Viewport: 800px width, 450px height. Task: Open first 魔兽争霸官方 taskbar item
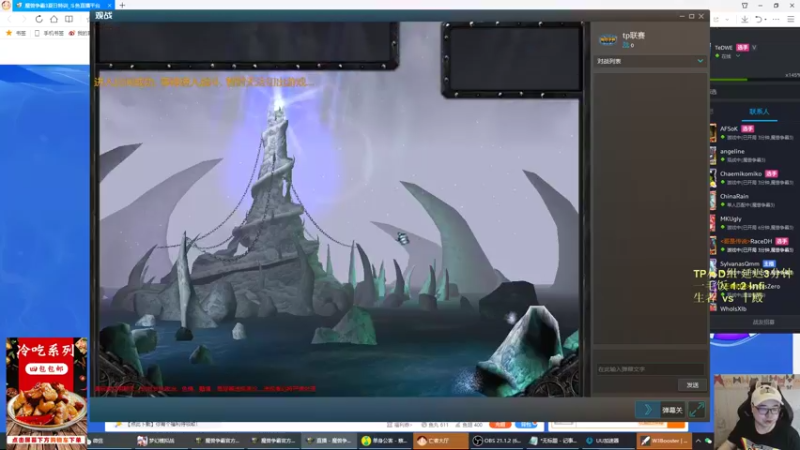(x=218, y=440)
